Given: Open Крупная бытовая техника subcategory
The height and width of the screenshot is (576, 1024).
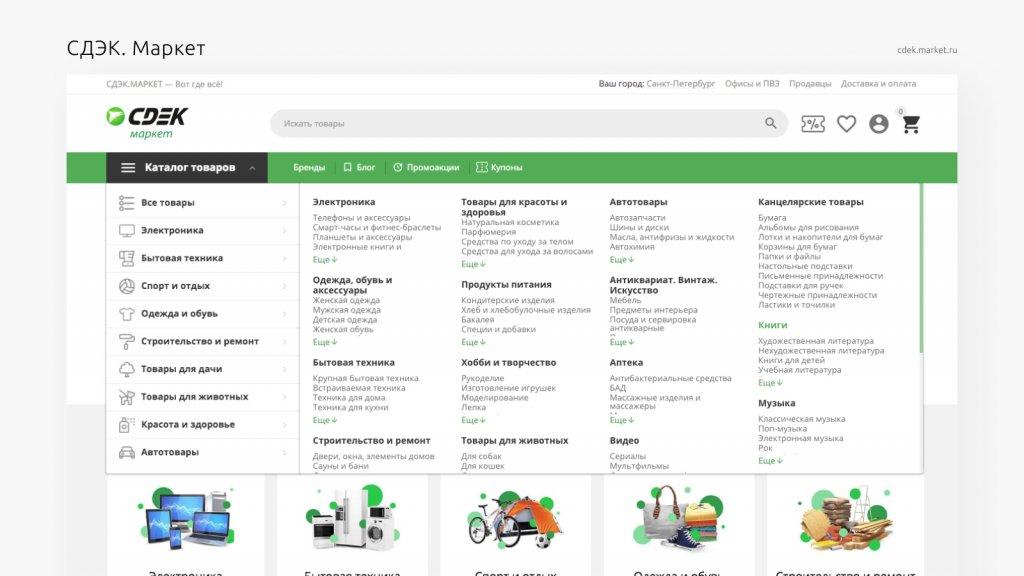Looking at the screenshot, I should tap(366, 378).
